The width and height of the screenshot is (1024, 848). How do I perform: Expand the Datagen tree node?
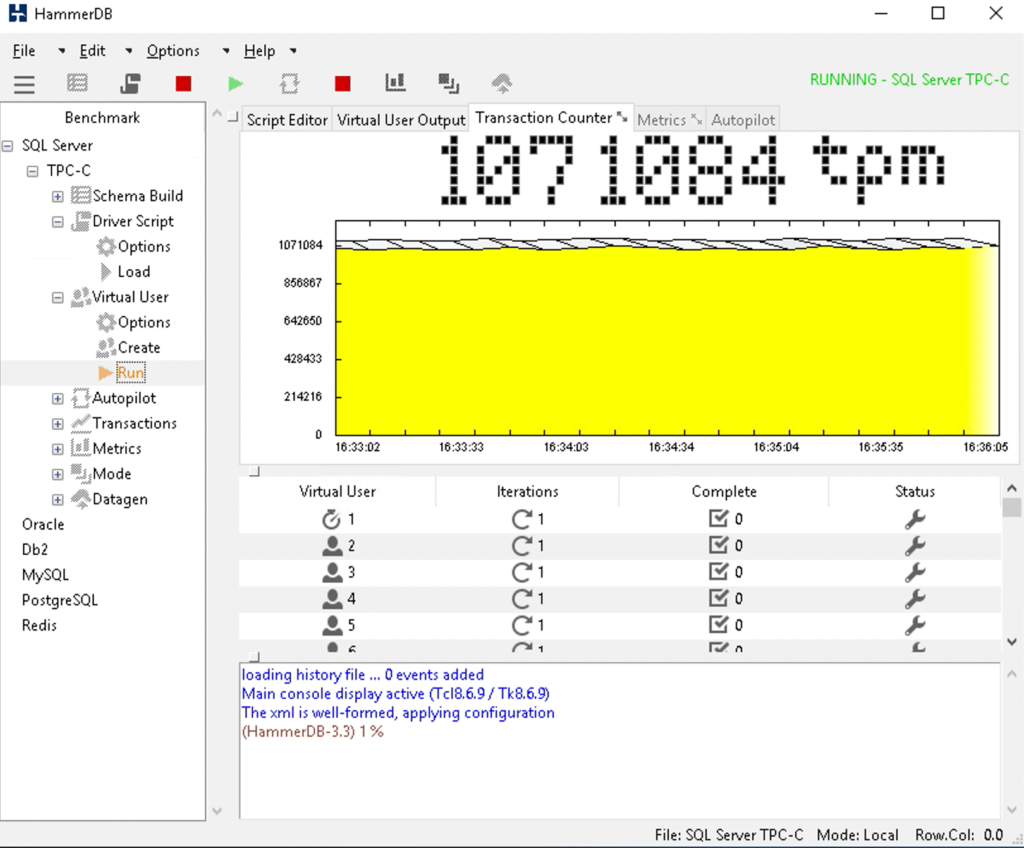(x=57, y=500)
